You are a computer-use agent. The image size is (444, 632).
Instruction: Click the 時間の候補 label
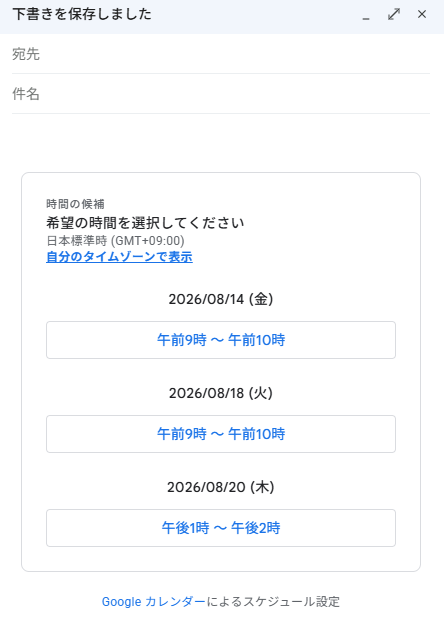point(75,204)
